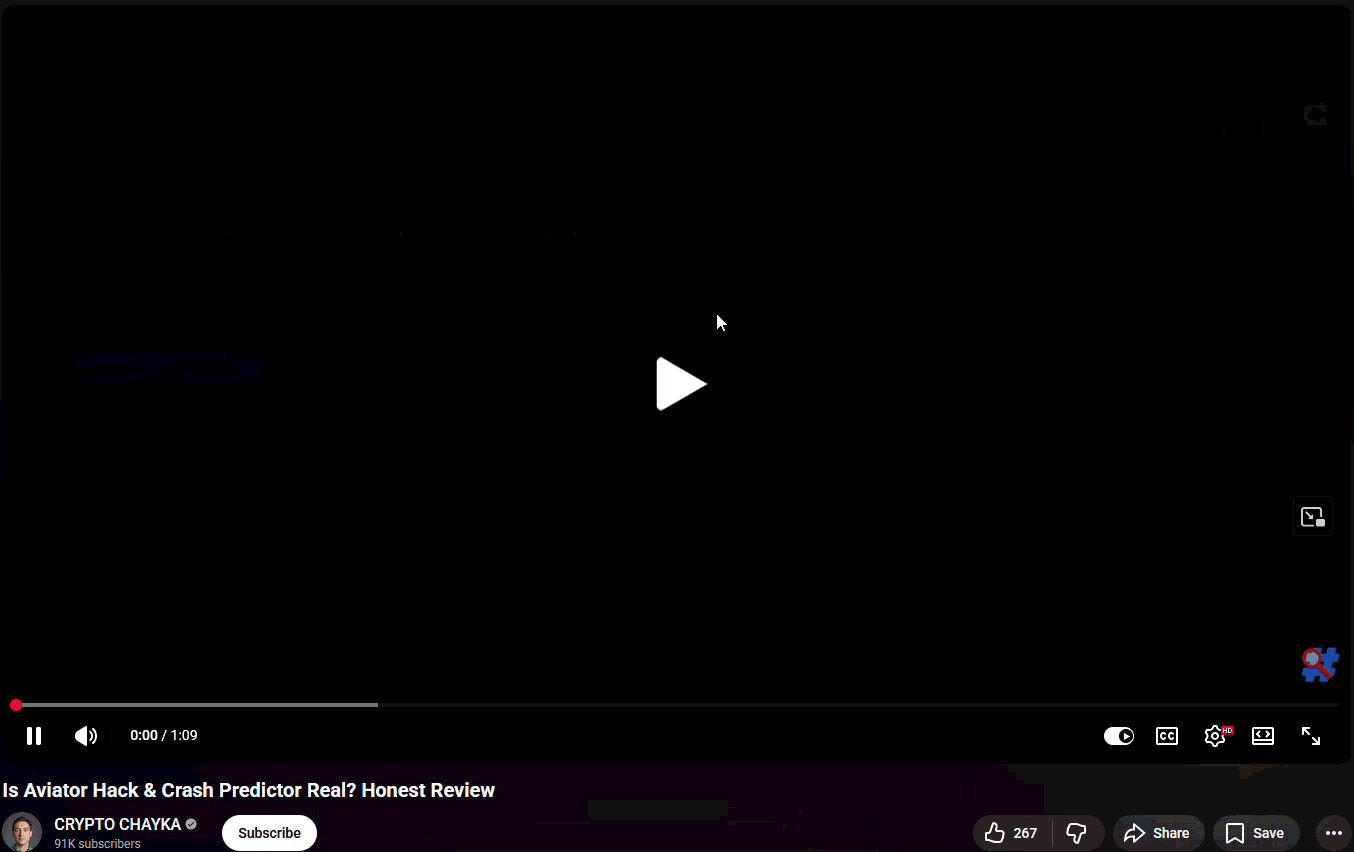Dislike the video with the thumbs-down icon
The height and width of the screenshot is (852, 1354).
point(1077,833)
